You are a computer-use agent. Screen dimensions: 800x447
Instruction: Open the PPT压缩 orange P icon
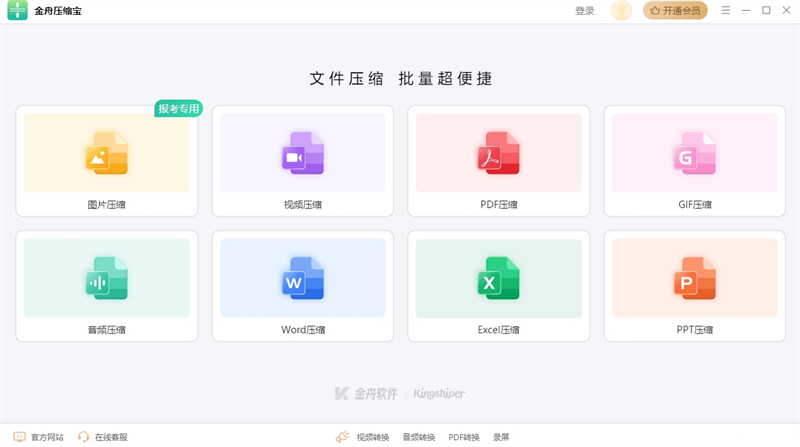694,278
